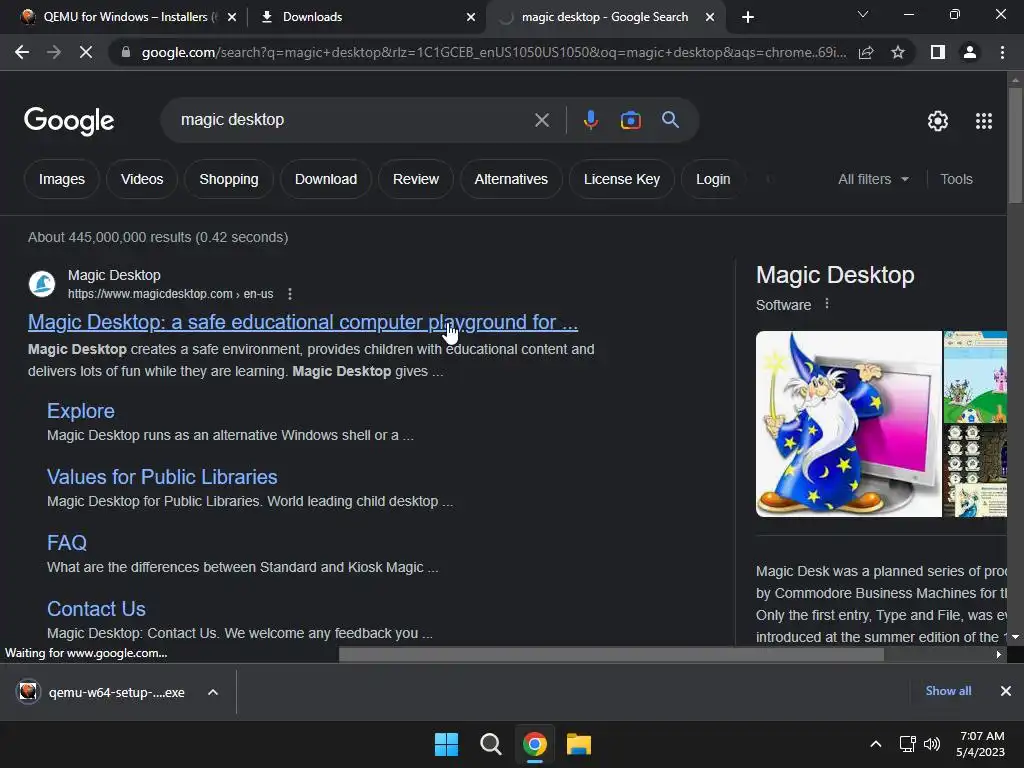Click the Magic Desktop site favicon
Screen dimensions: 1024x768
[42, 284]
